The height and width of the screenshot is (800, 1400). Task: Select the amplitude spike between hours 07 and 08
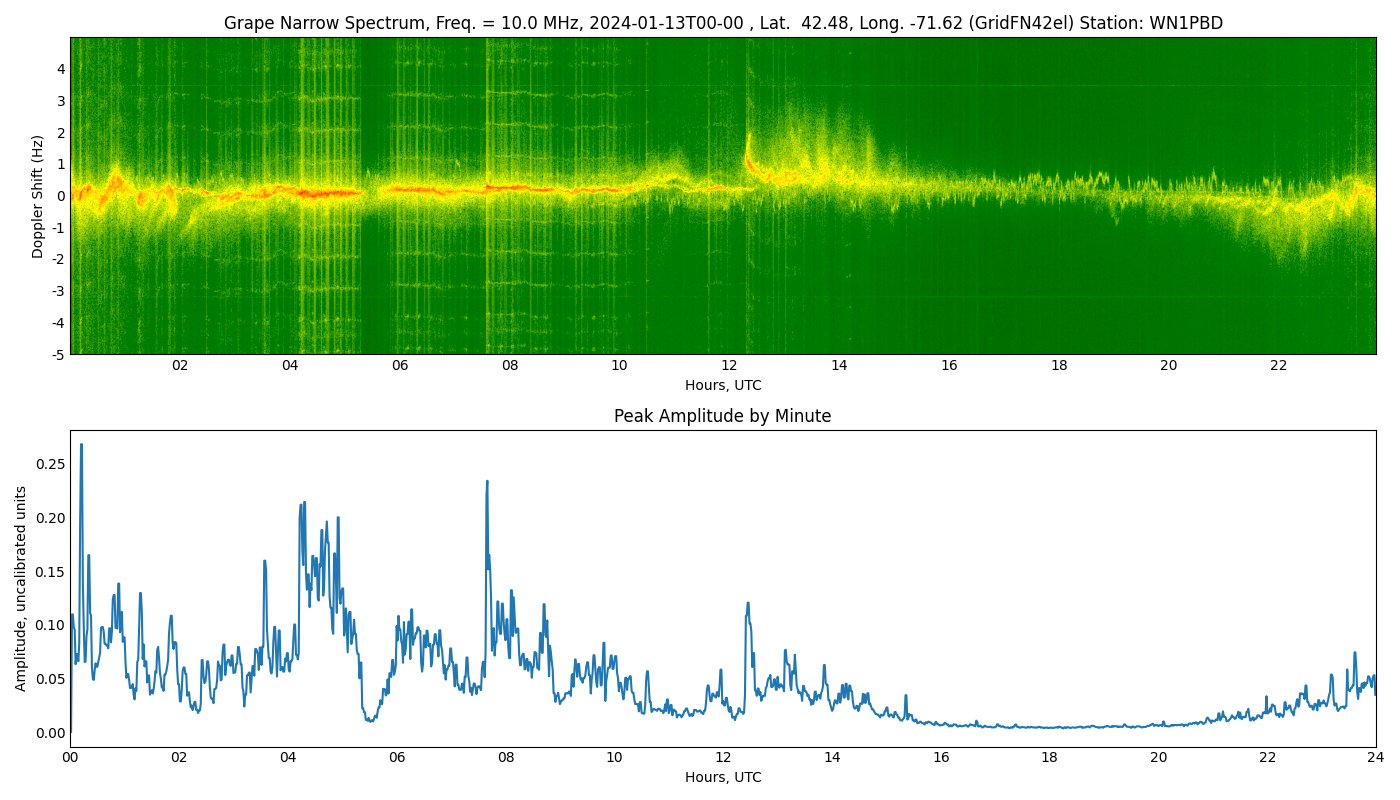pos(487,482)
